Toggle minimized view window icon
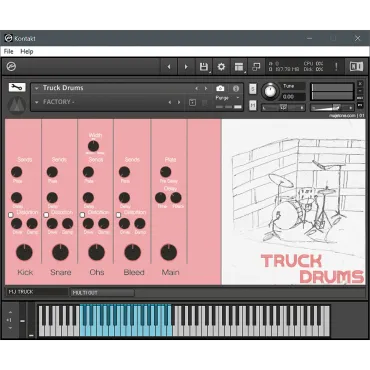 (x=256, y=67)
